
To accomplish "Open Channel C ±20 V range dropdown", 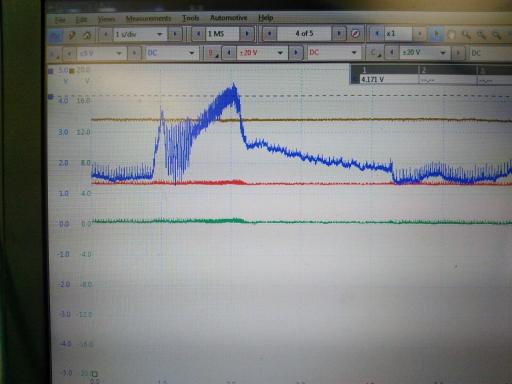I will click(x=424, y=53).
